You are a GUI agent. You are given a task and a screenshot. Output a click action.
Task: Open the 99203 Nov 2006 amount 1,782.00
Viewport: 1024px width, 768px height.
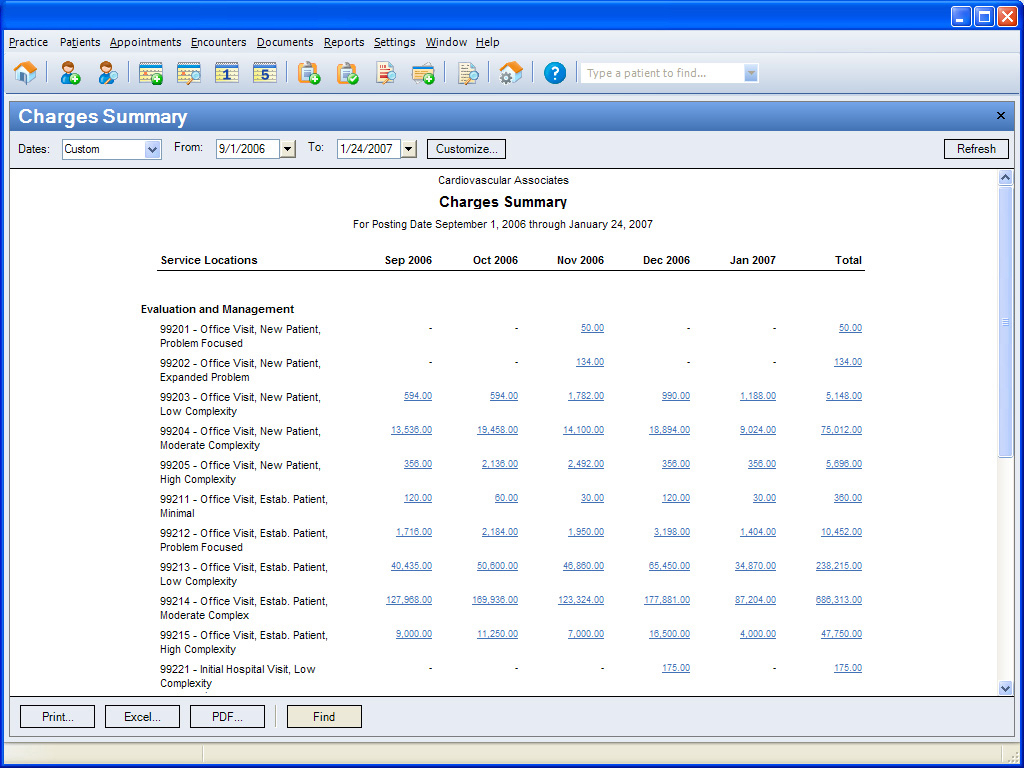click(586, 396)
